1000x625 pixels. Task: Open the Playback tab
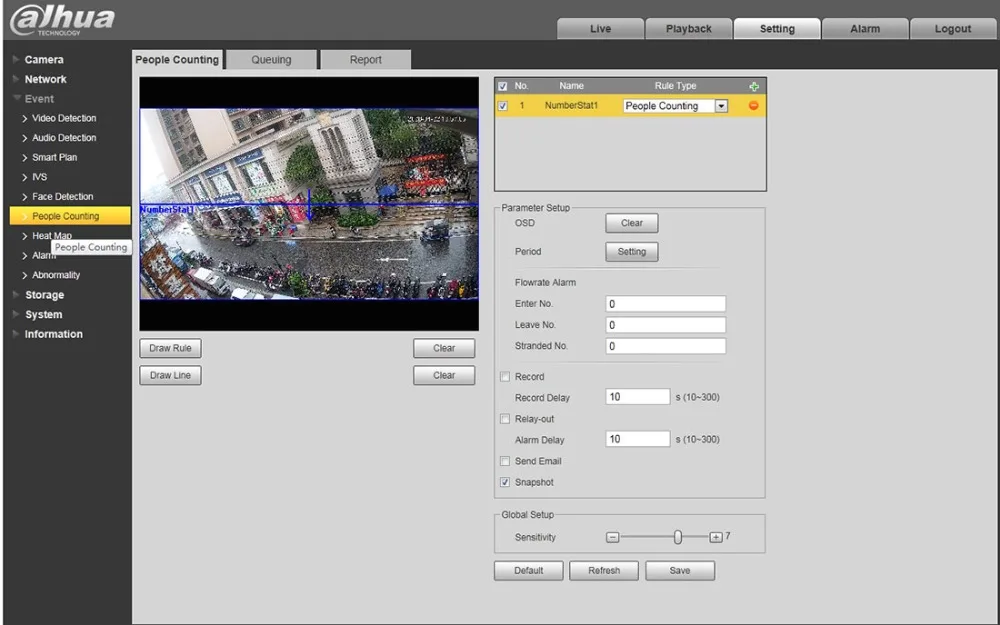tap(688, 29)
